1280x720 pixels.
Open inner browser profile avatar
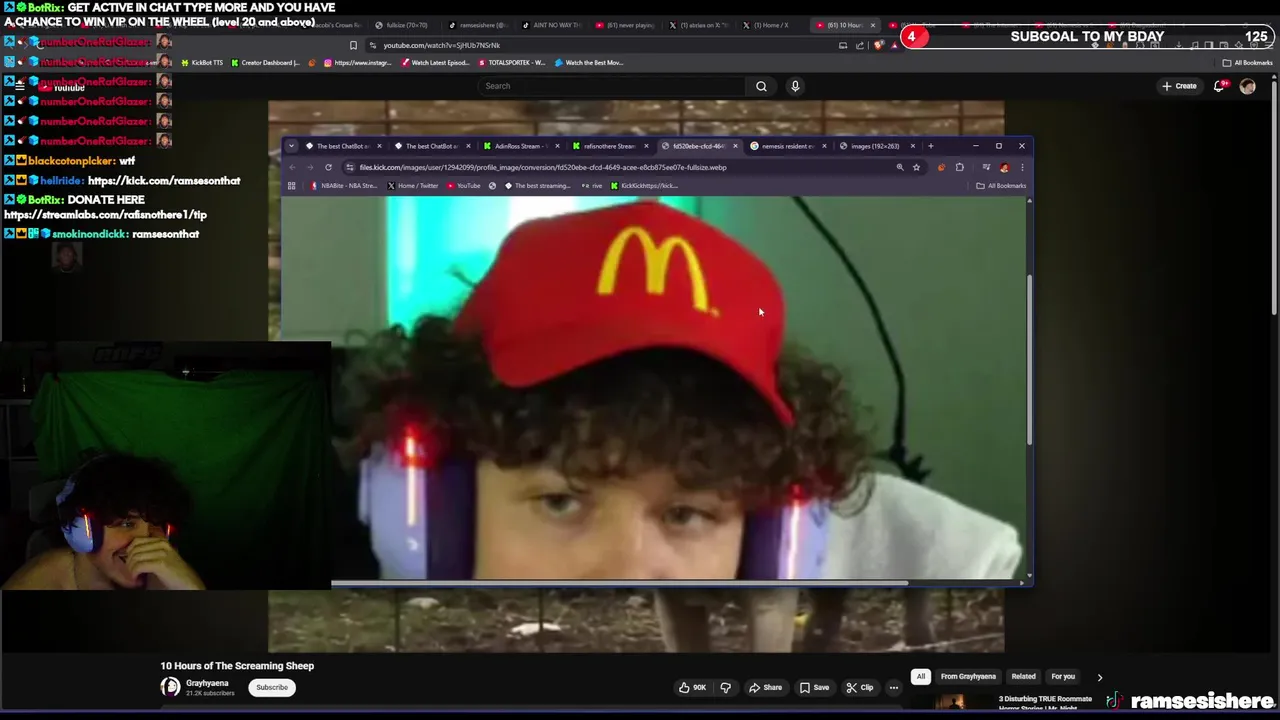click(1004, 167)
